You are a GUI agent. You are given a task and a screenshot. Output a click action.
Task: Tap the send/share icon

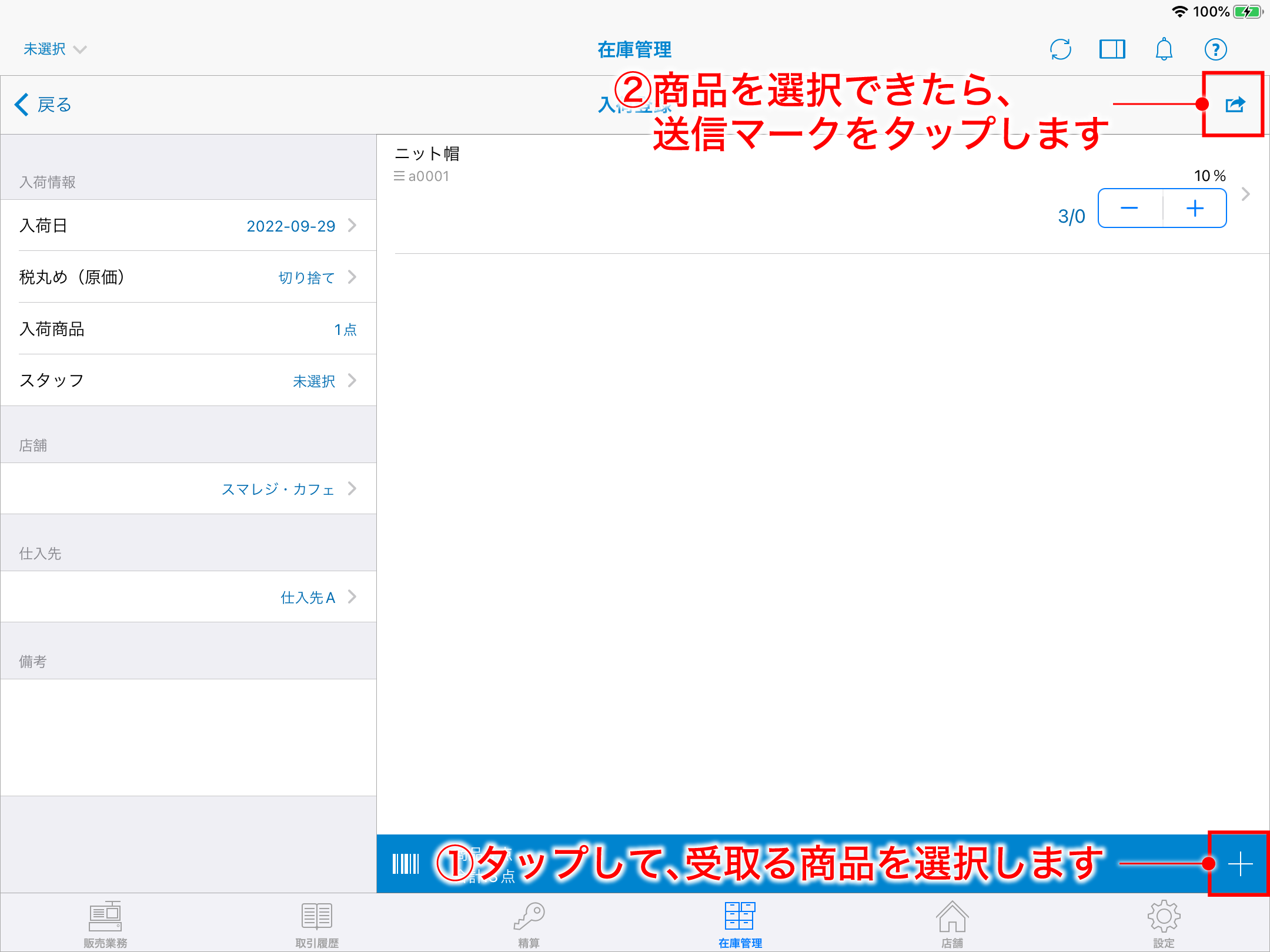pyautogui.click(x=1235, y=105)
